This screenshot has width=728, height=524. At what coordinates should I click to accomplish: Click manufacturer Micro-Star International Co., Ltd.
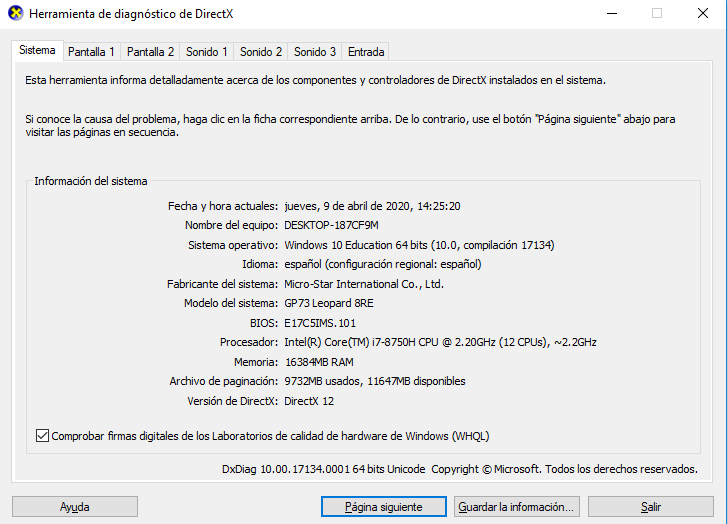(364, 284)
